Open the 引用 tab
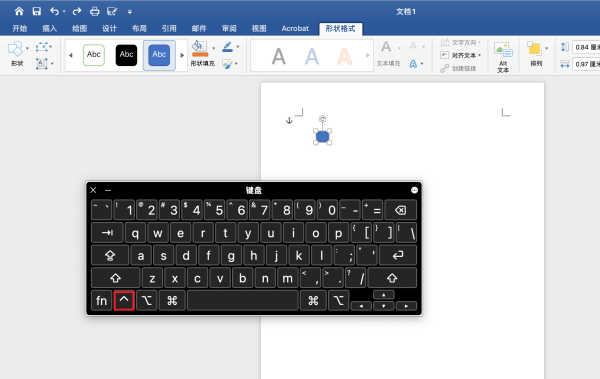Viewport: 600px width, 379px height. 169,28
